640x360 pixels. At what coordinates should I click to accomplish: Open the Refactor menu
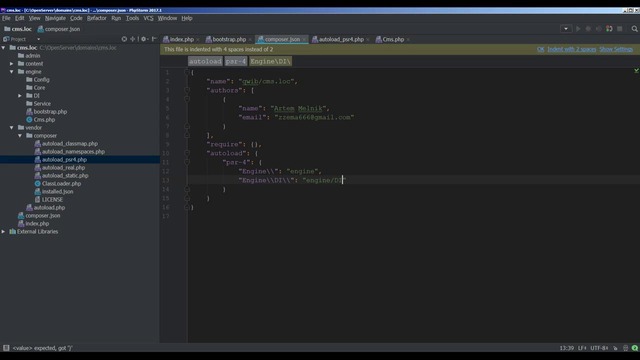[x=96, y=18]
